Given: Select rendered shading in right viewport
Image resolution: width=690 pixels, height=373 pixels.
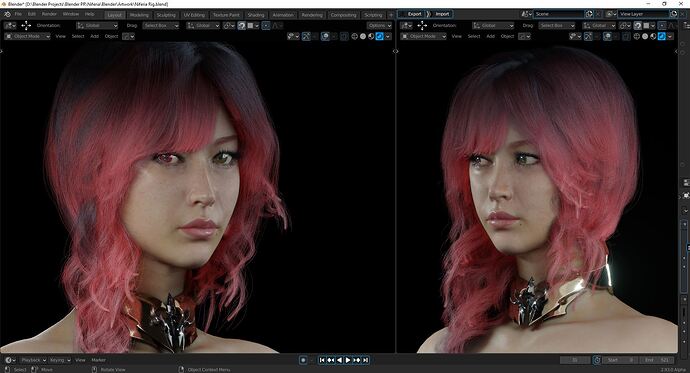Looking at the screenshot, I should 661,36.
